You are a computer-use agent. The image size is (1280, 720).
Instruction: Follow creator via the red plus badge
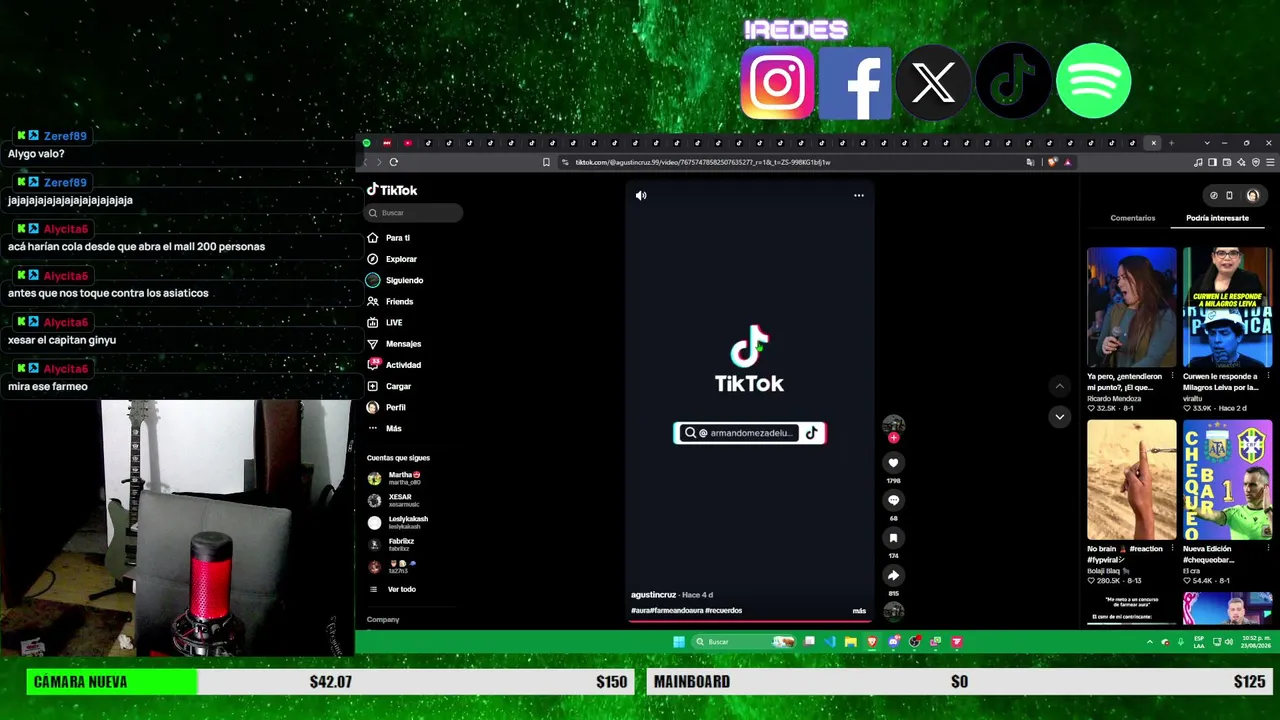893,437
